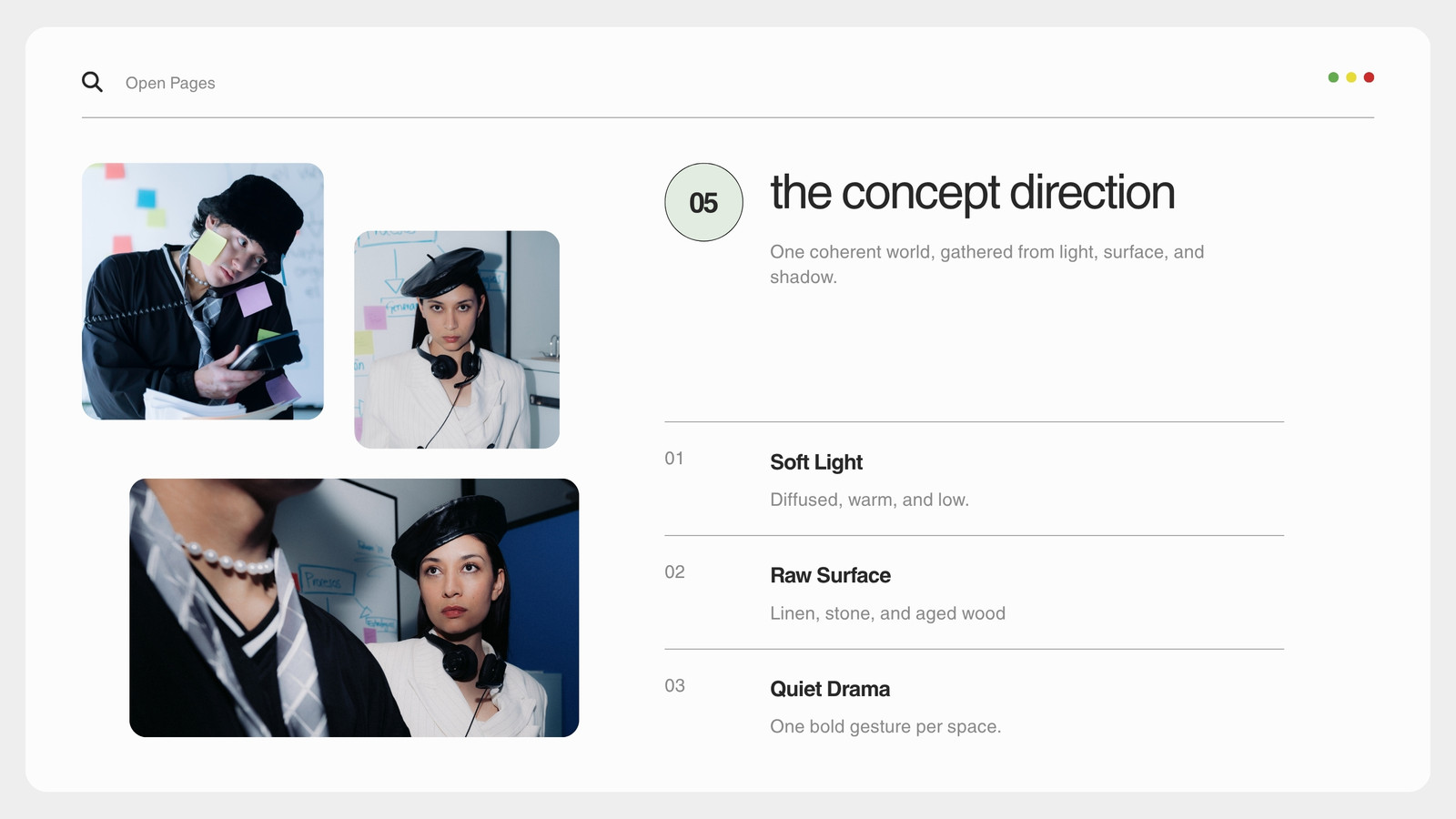1456x819 pixels.
Task: Open the wide photo with pearl necklace
Action: tap(354, 608)
